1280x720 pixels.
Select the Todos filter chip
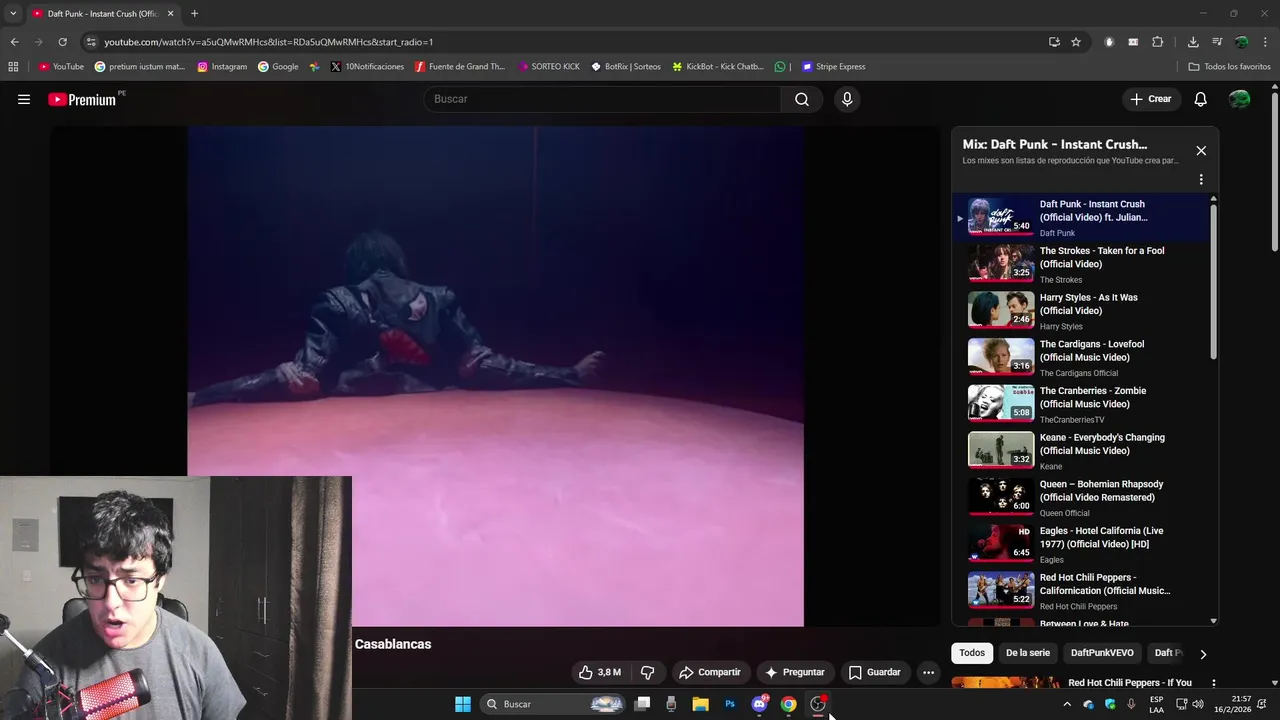[972, 653]
